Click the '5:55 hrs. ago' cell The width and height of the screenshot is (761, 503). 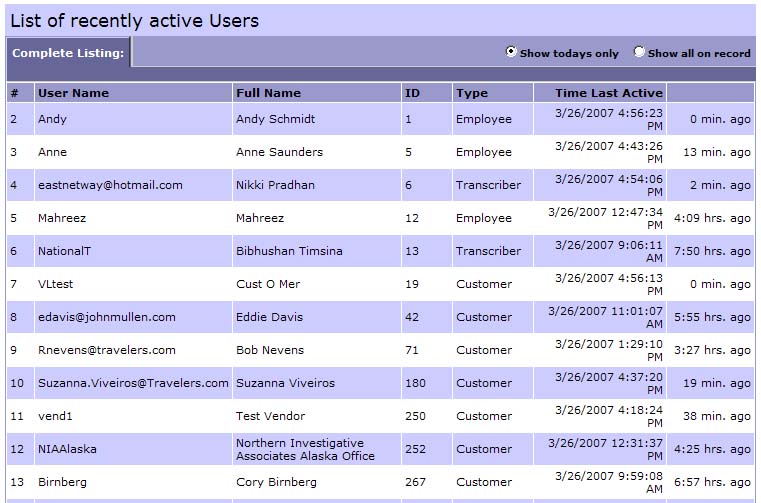pyautogui.click(x=712, y=317)
